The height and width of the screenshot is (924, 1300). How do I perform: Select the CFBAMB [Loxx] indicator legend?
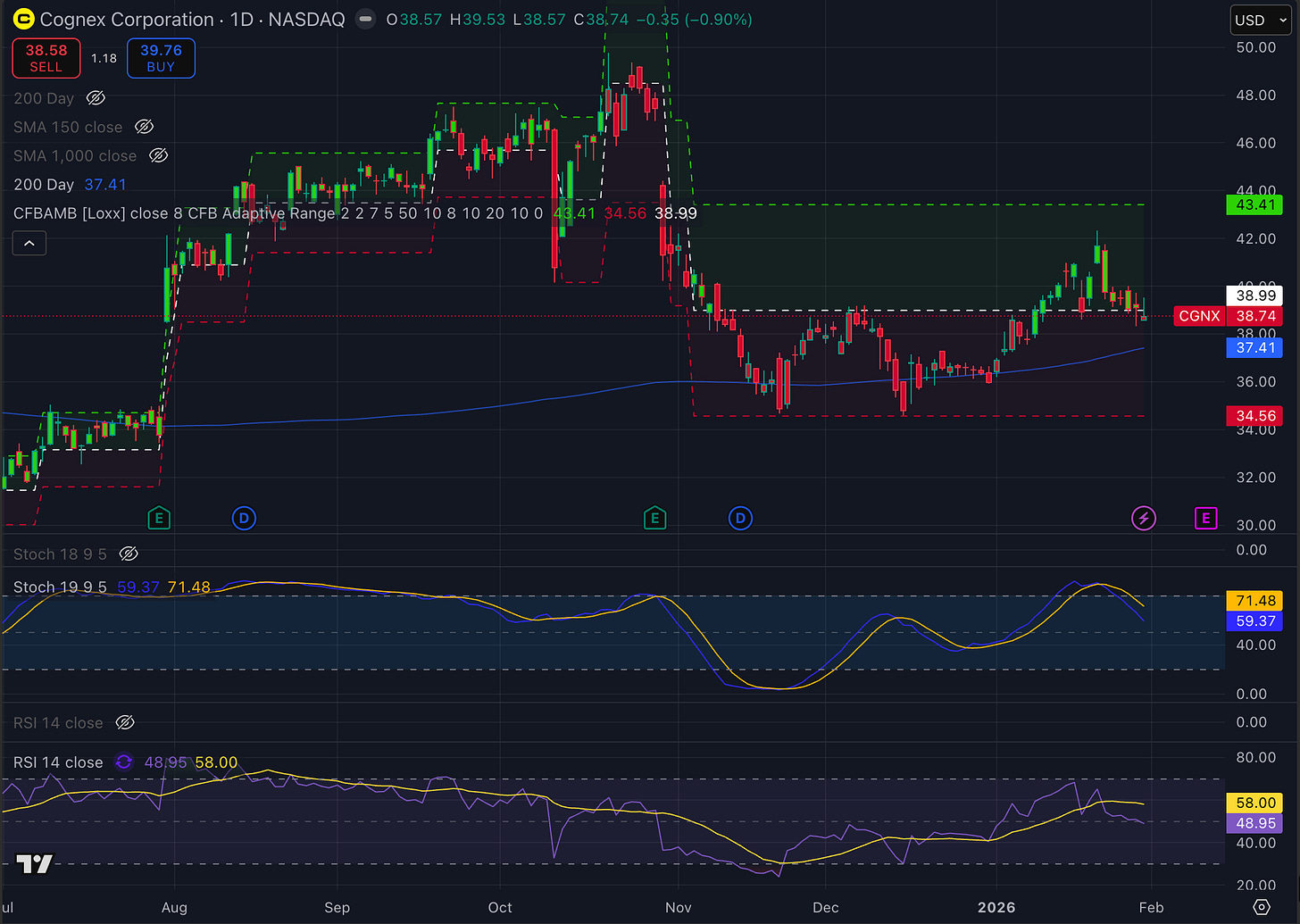coord(355,213)
